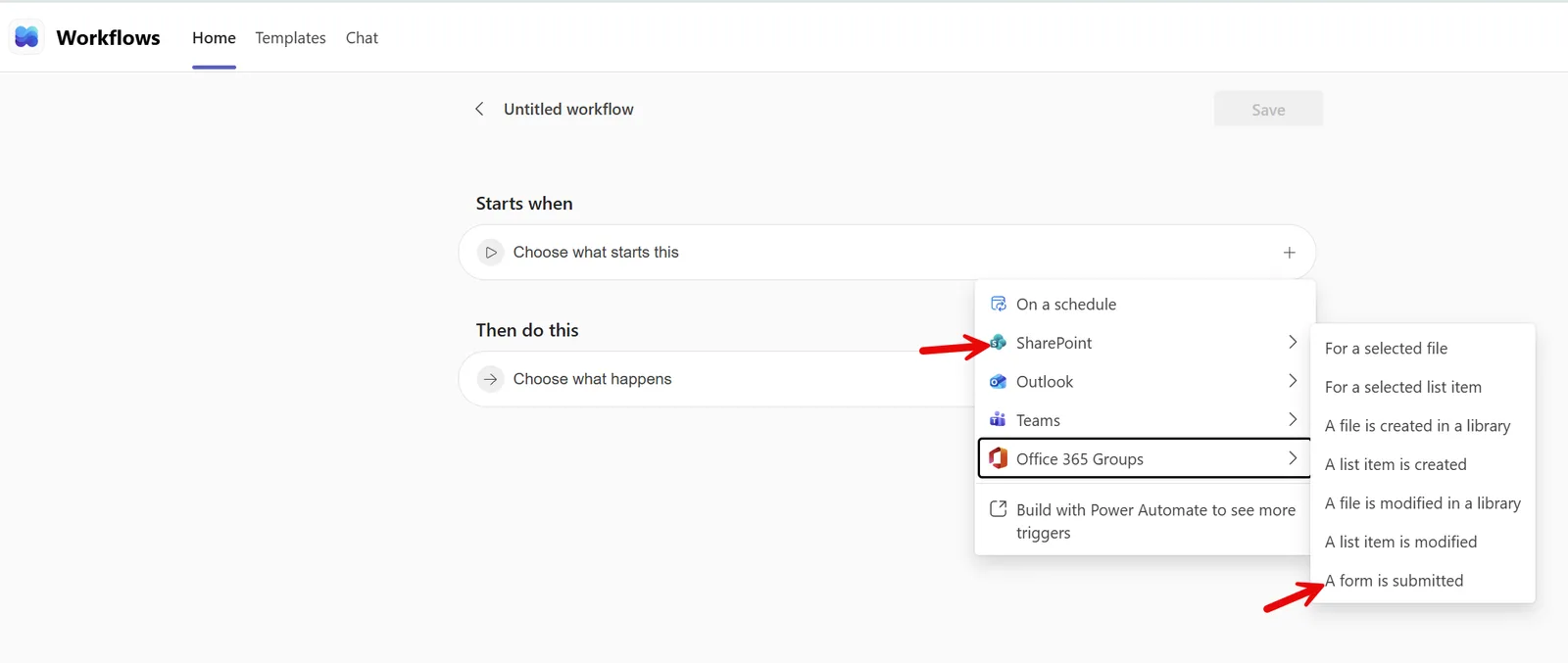Expand the Office 365 Groups chevron

tap(1293, 458)
